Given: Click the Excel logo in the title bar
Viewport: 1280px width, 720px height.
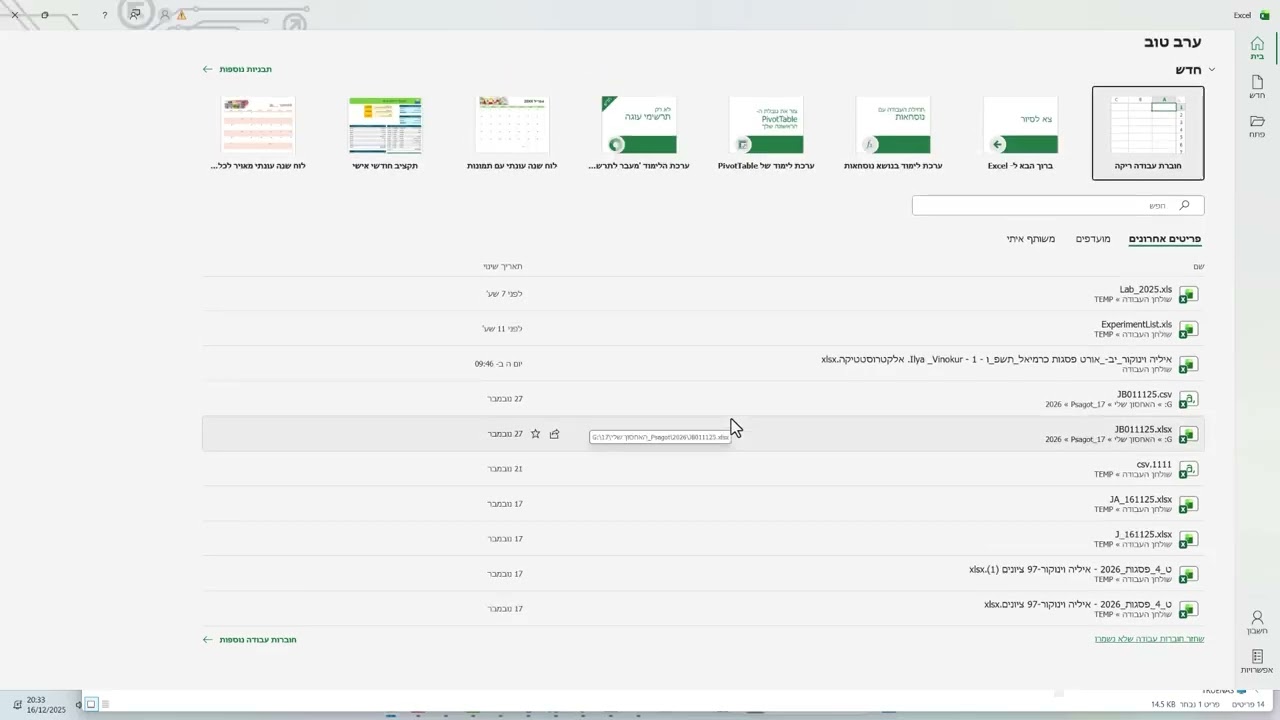Looking at the screenshot, I should [x=1264, y=15].
